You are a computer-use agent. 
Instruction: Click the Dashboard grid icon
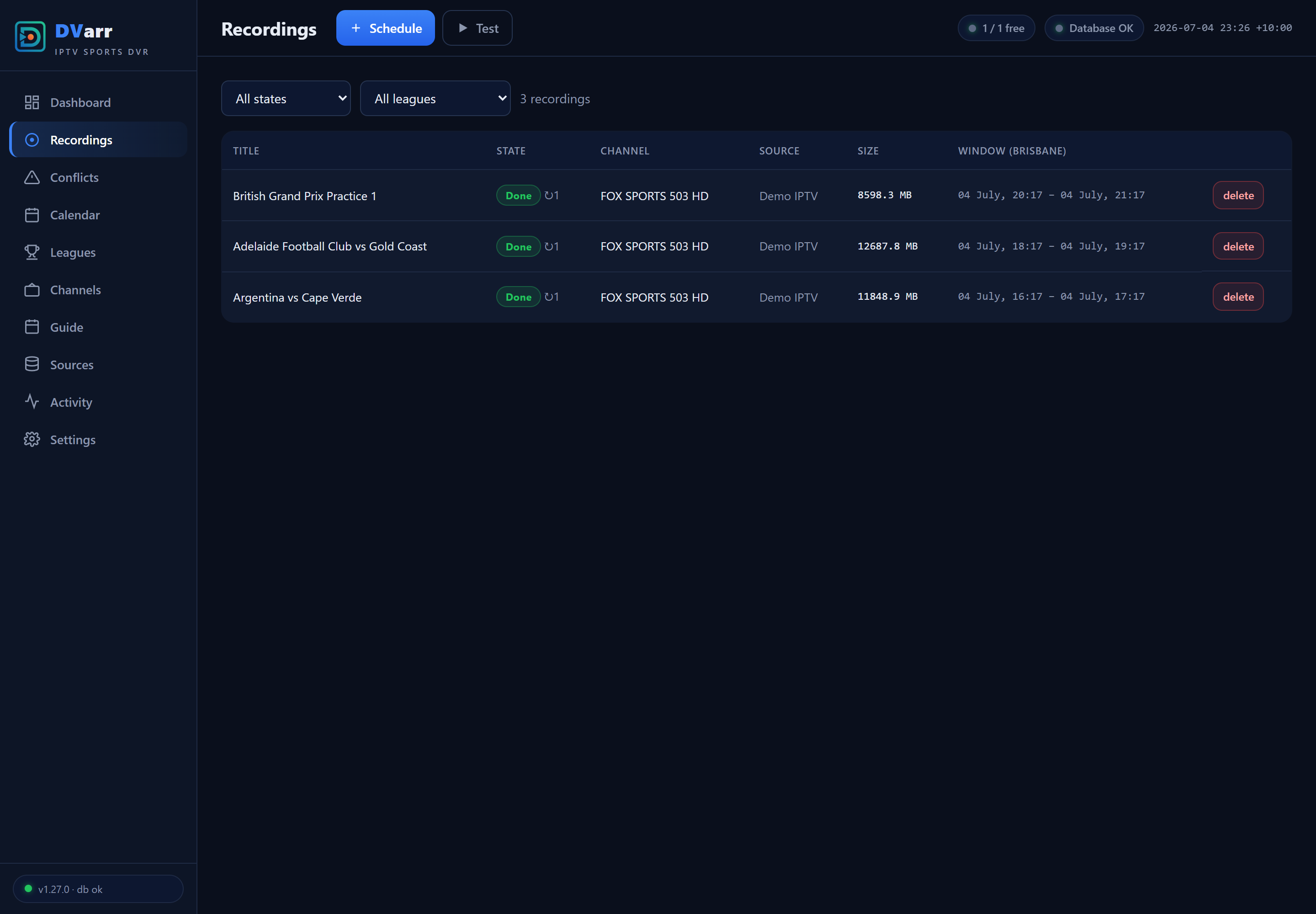[32, 102]
